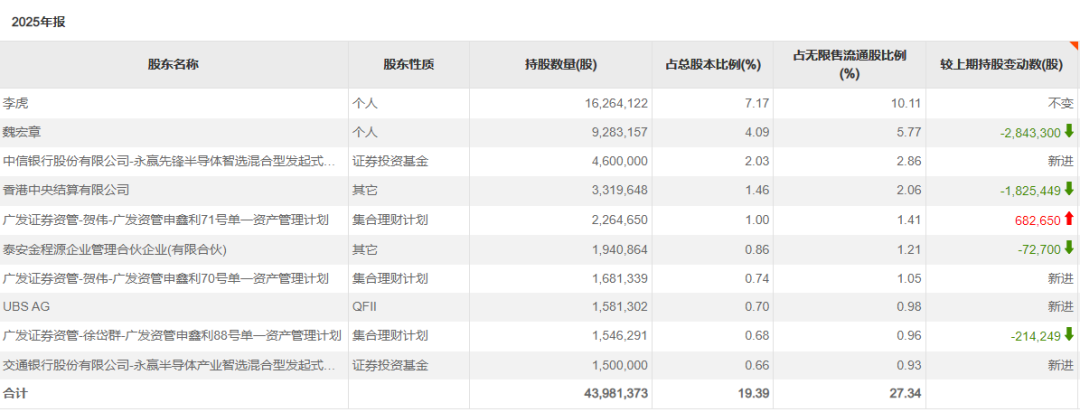This screenshot has height=412, width=1080.
Task: Select UBS AG shareholder name
Action: coord(27,307)
